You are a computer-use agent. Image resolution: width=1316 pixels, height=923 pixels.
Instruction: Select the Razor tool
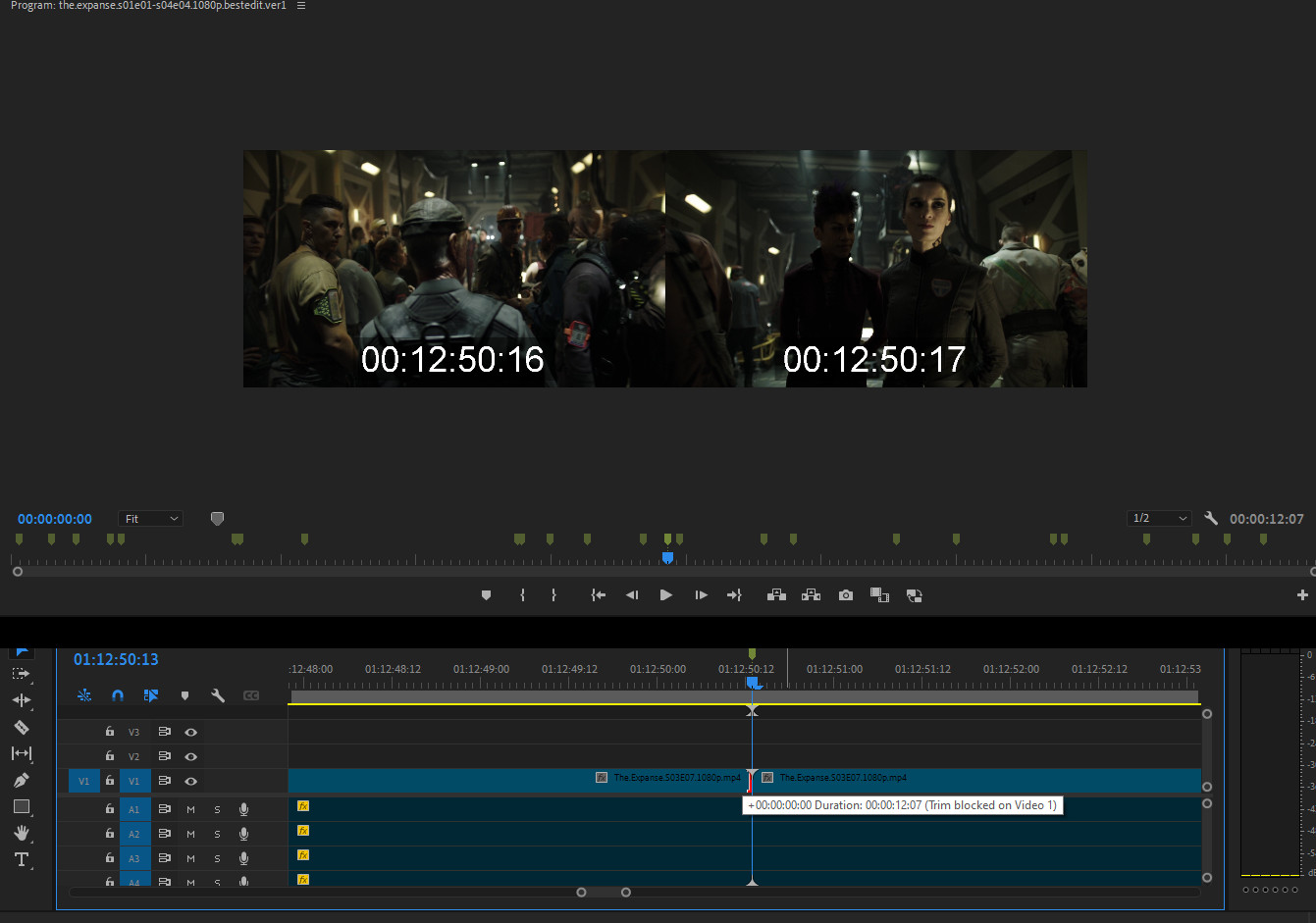[x=21, y=727]
